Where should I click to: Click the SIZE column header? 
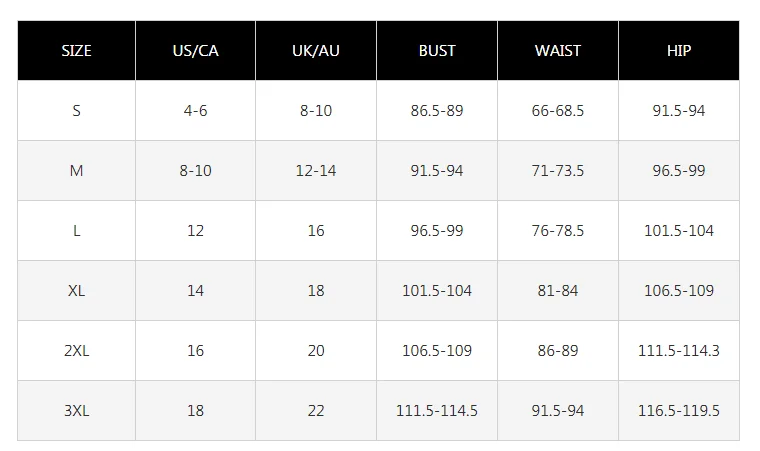(76, 50)
